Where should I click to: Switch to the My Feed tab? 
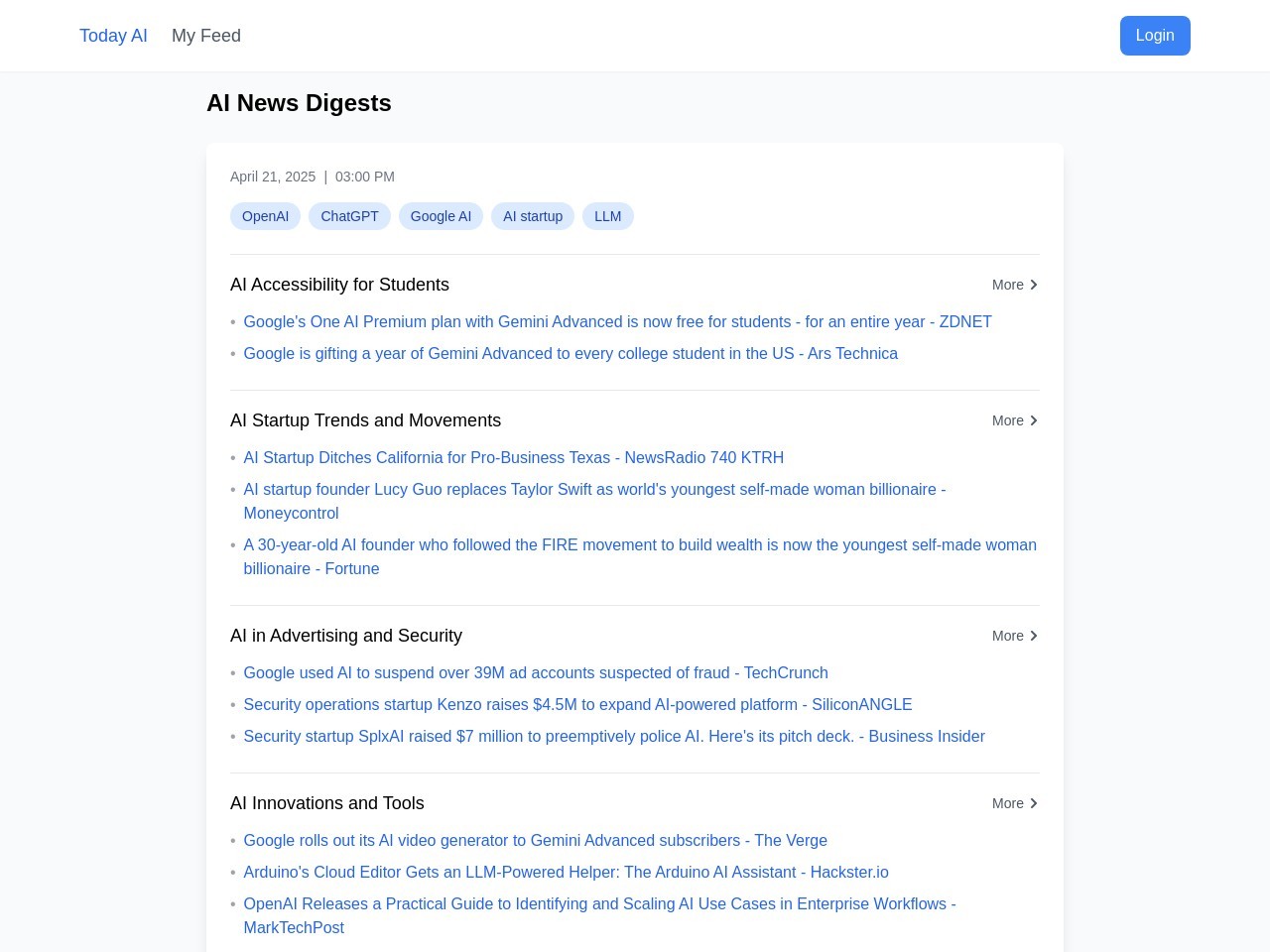[x=206, y=36]
